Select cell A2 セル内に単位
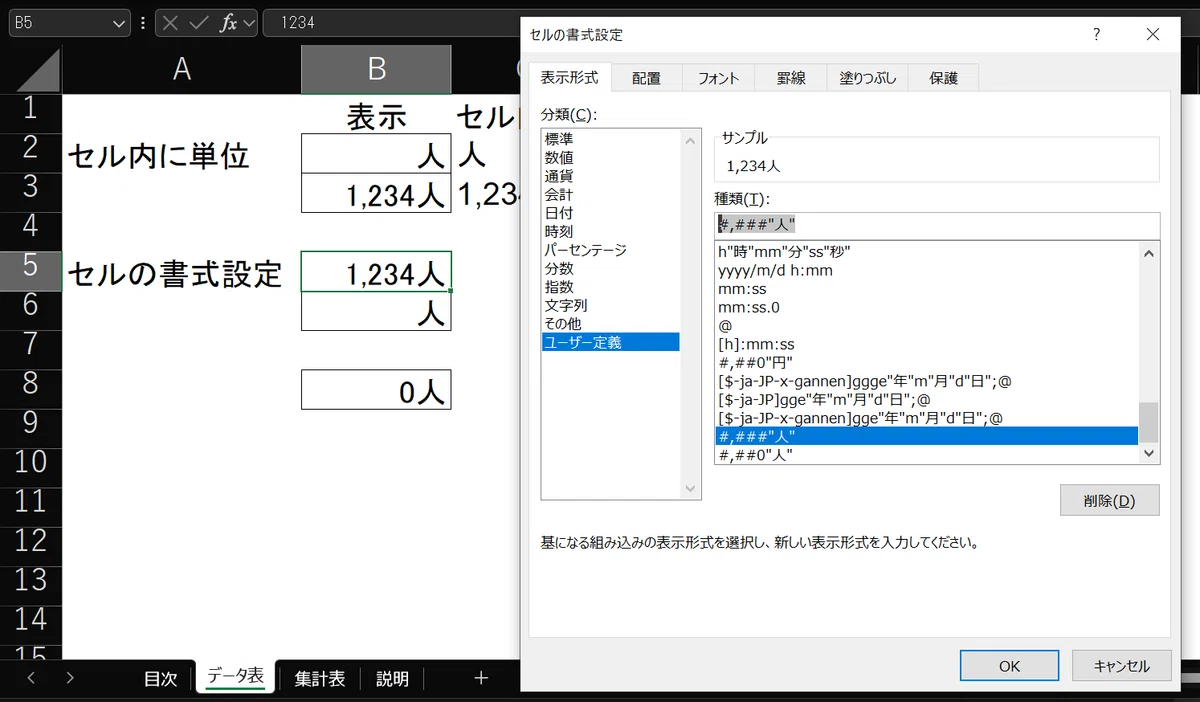 [x=181, y=153]
